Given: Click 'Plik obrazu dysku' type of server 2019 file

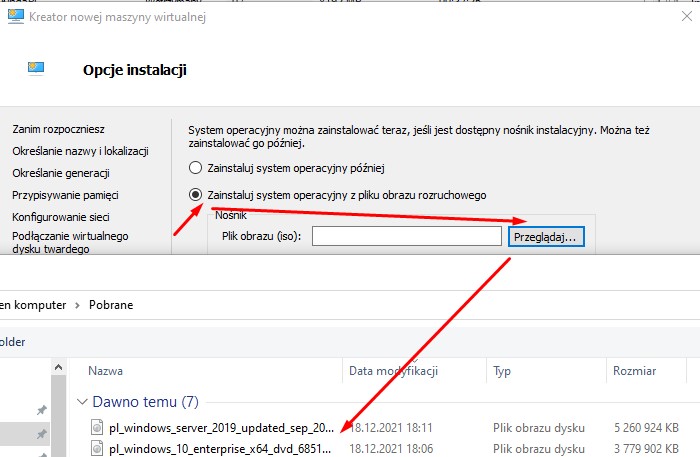Looking at the screenshot, I should coord(539,428).
